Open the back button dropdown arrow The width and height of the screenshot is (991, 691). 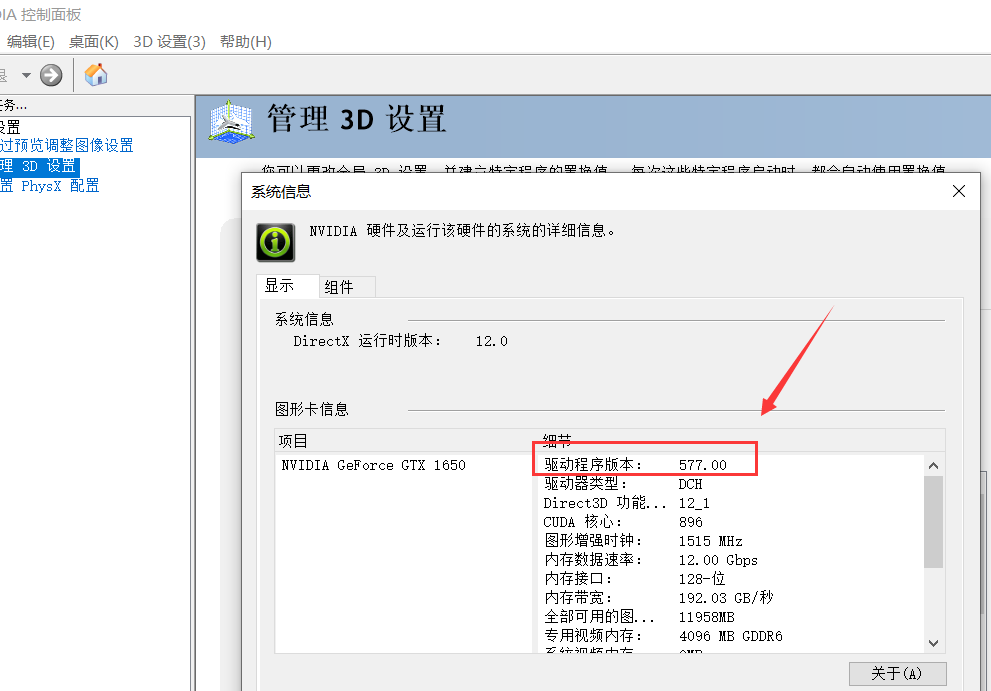(27, 74)
